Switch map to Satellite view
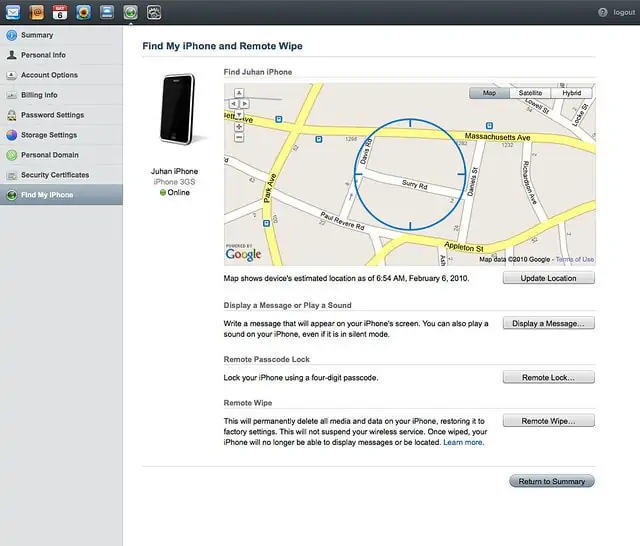The width and height of the screenshot is (640, 546). (530, 93)
